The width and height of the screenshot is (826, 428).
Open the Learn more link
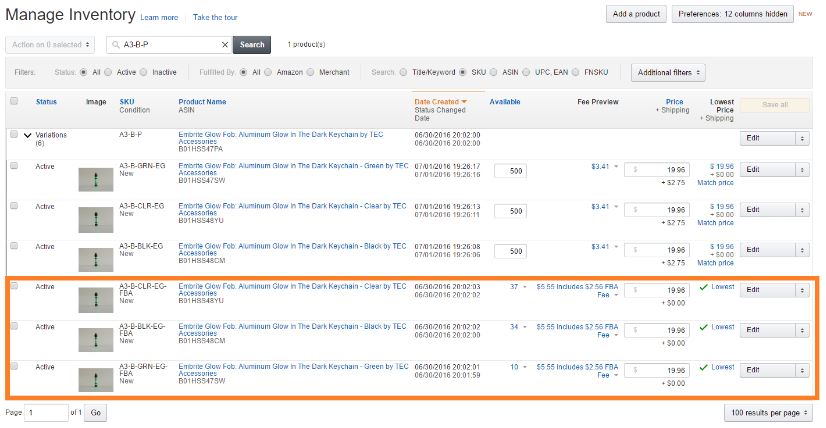point(159,17)
